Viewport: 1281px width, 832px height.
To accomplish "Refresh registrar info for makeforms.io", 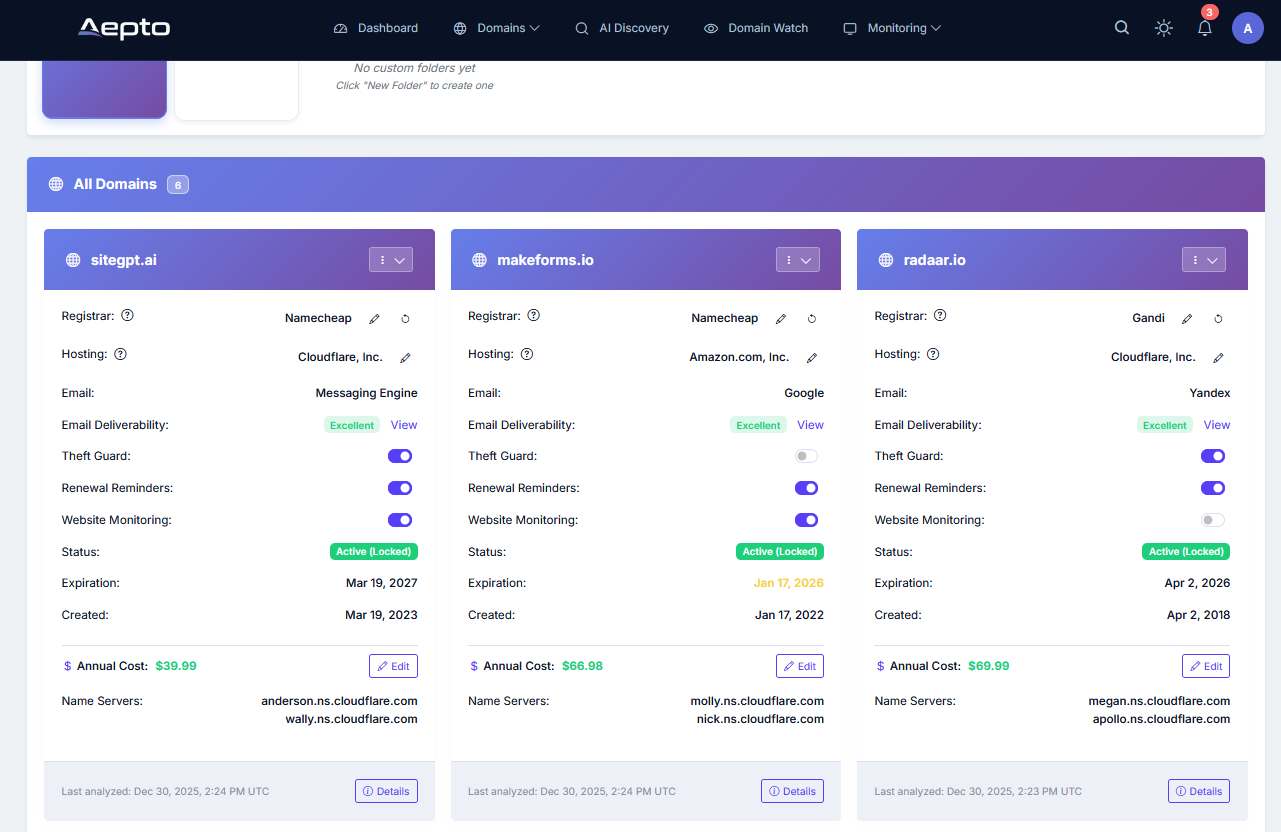I will coord(811,318).
